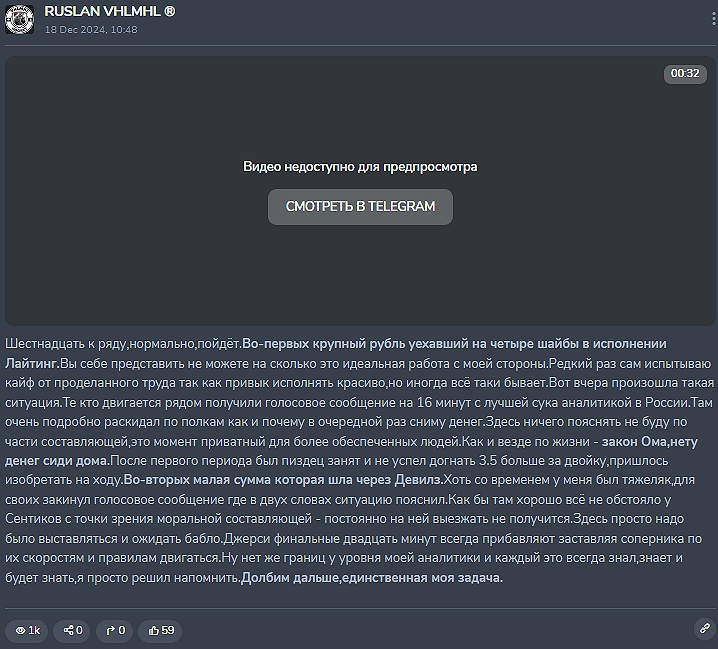Click the text 'Видео недоступно для предпросмотра'

pyautogui.click(x=359, y=166)
